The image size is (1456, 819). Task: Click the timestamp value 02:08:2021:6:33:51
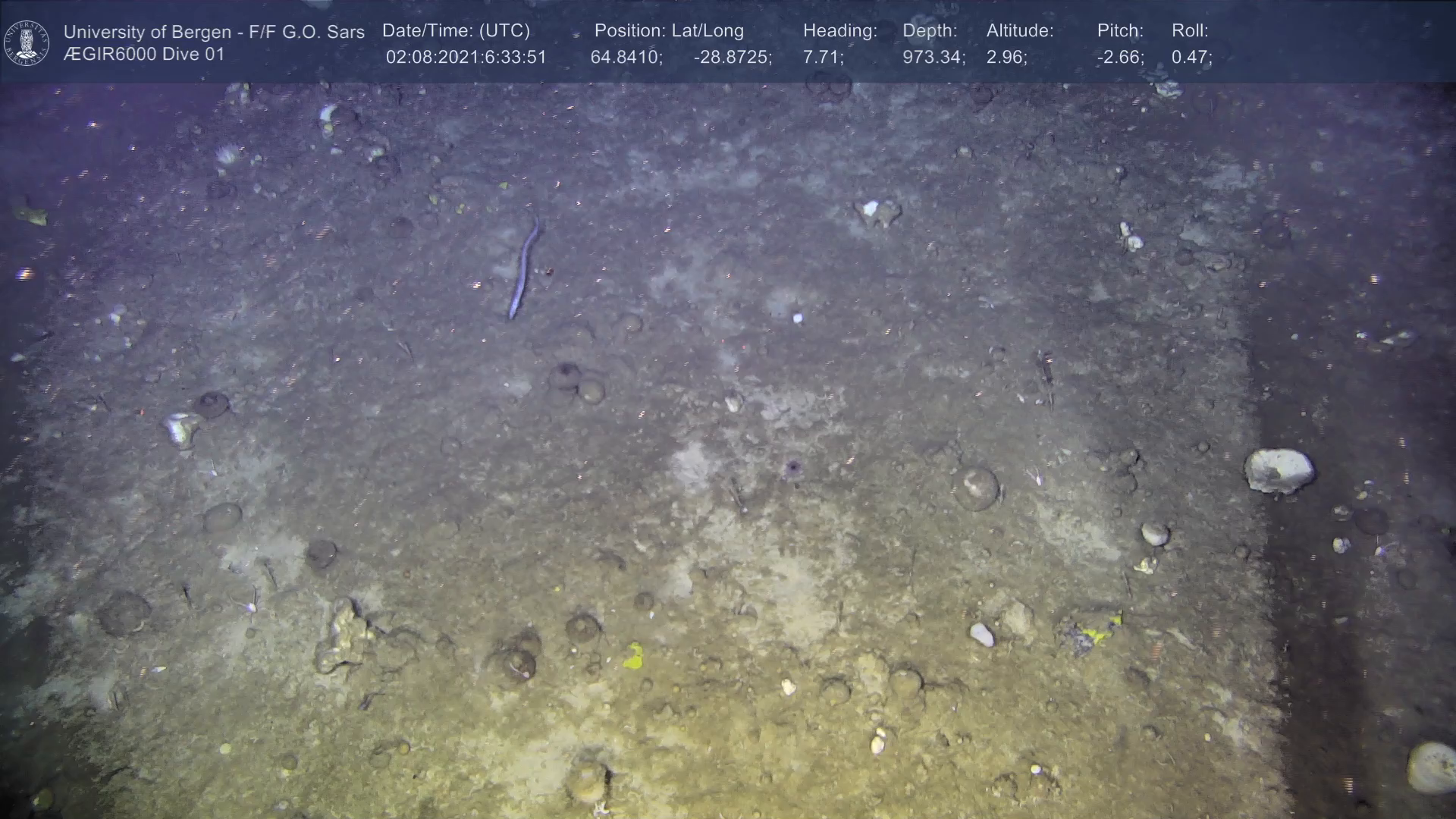pos(466,58)
